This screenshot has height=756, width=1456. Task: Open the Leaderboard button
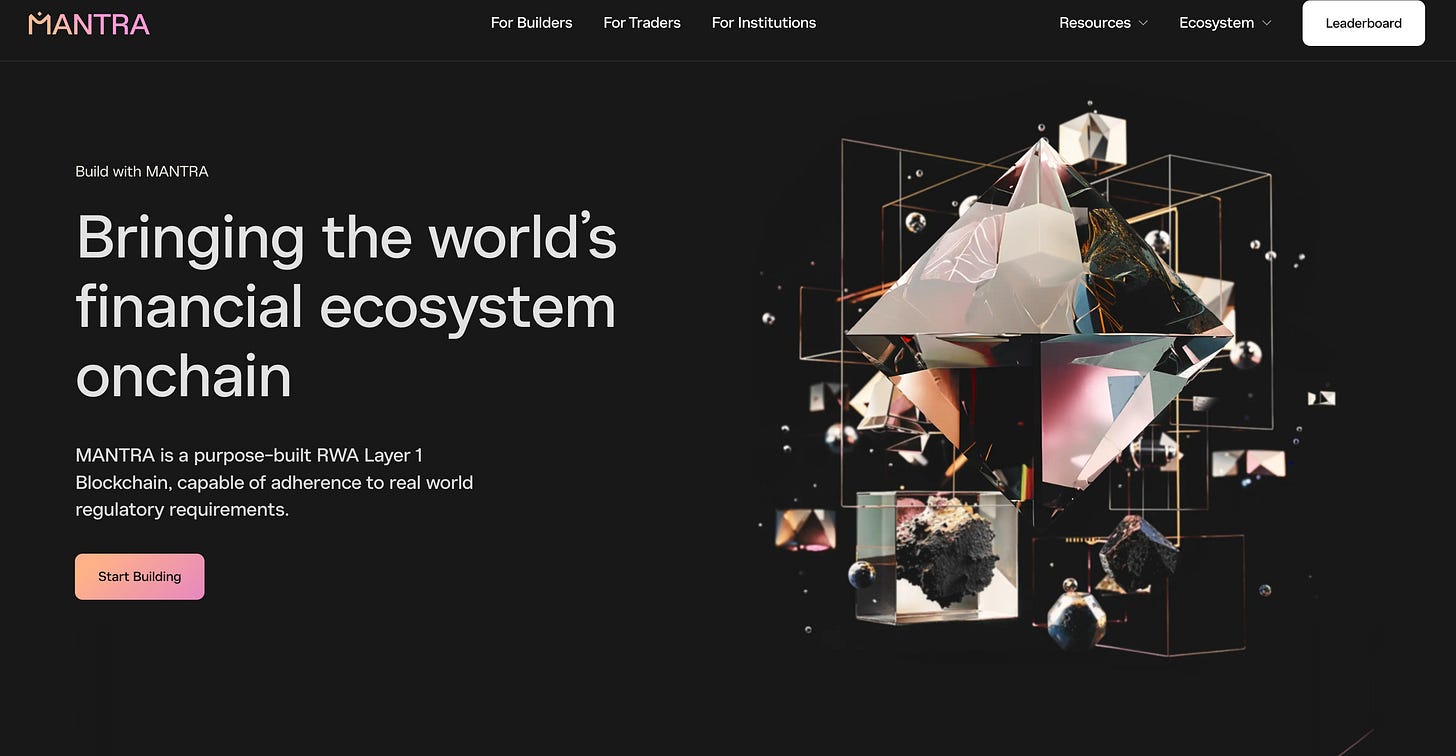coord(1363,23)
